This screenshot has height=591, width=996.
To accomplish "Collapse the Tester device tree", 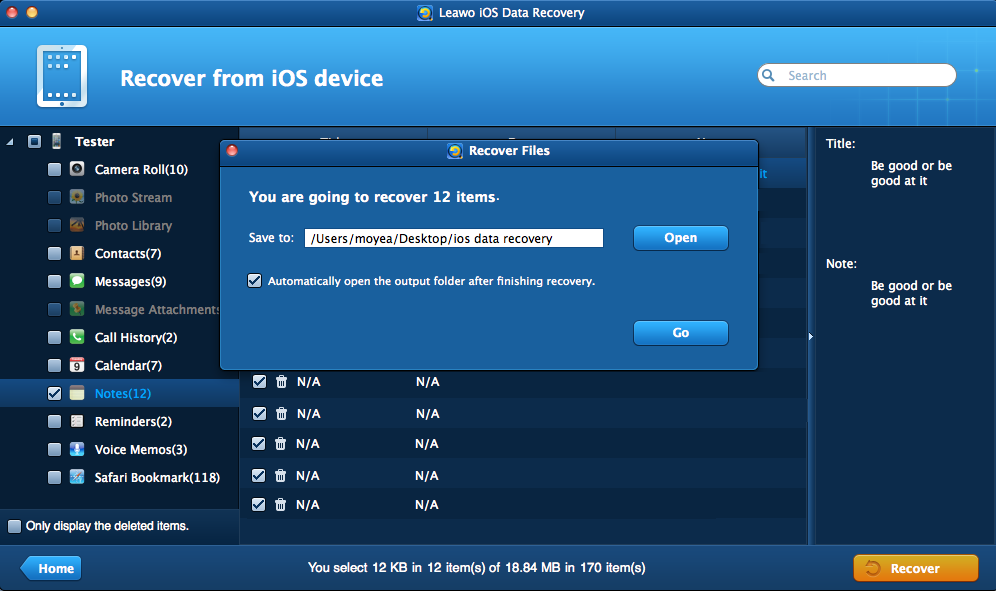I will point(10,142).
